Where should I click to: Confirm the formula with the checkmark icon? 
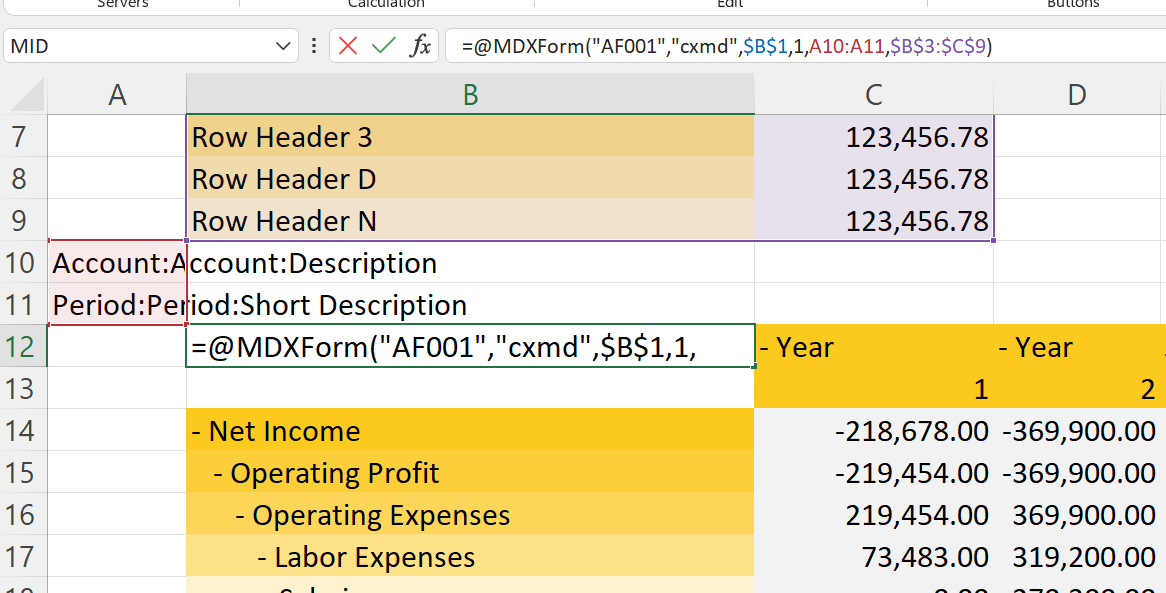(383, 46)
